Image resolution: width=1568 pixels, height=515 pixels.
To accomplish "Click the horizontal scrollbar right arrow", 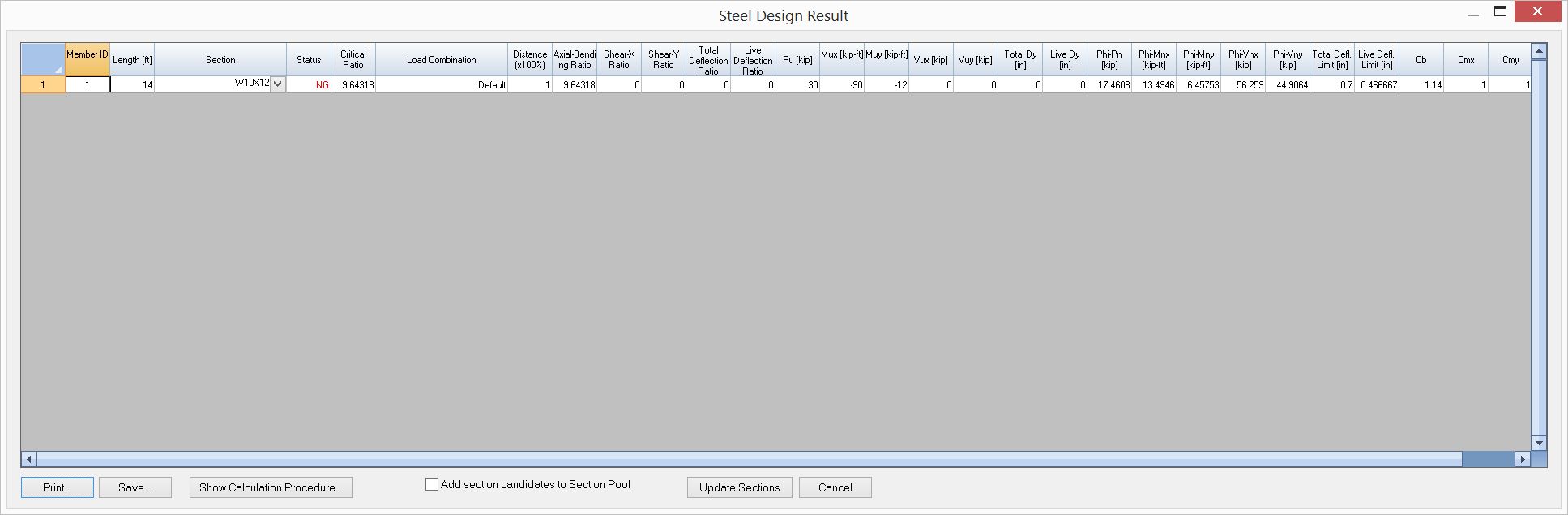I will tap(1523, 459).
